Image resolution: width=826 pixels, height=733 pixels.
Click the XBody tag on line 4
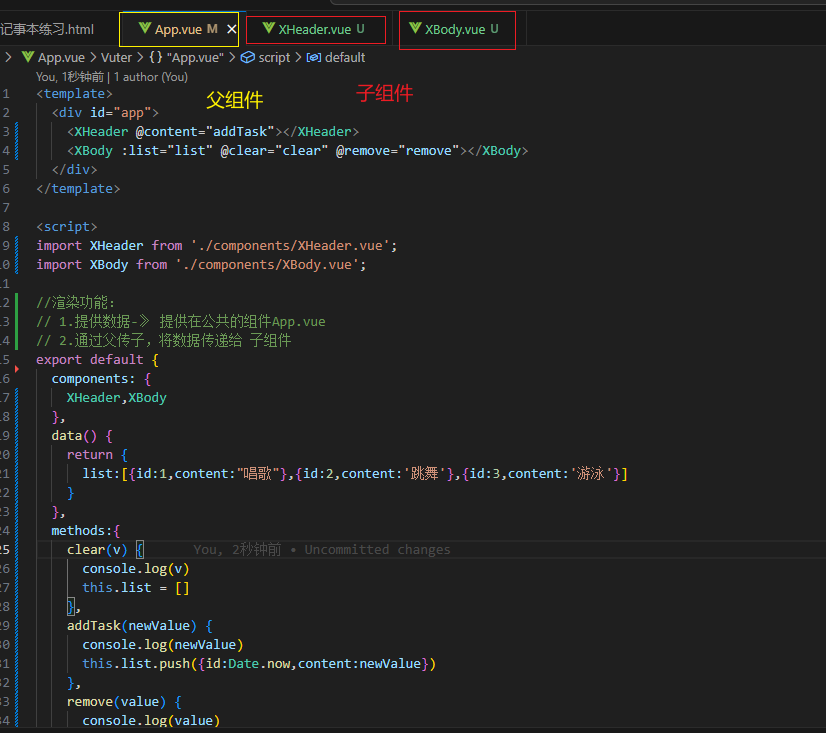pos(93,151)
